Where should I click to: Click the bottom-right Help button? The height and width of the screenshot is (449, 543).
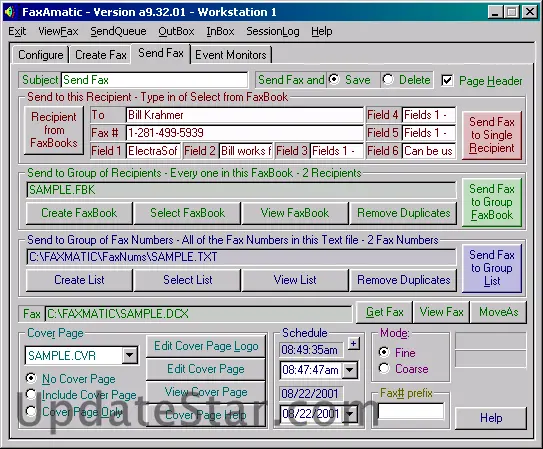491,418
